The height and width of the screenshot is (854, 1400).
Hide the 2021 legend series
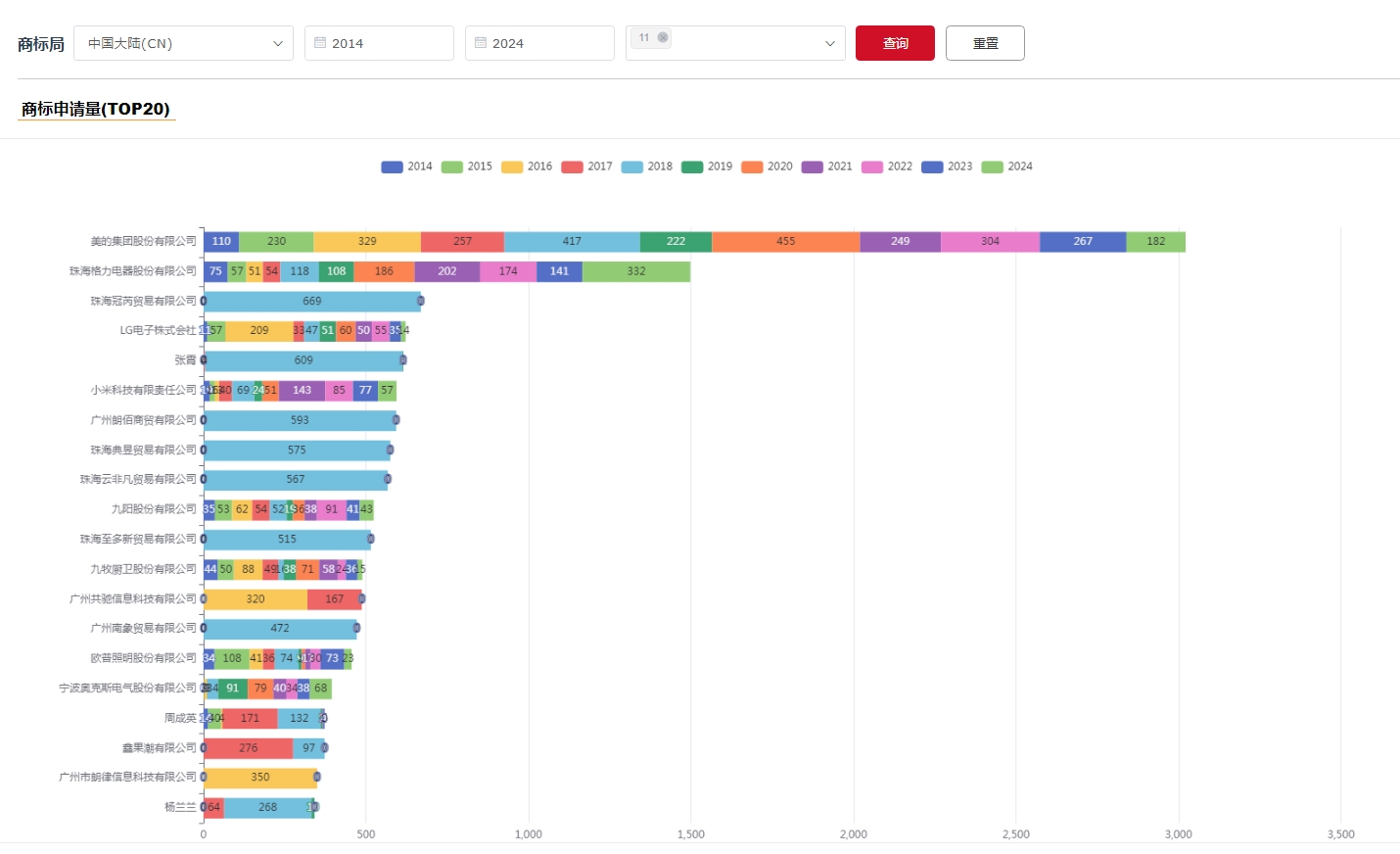point(827,166)
